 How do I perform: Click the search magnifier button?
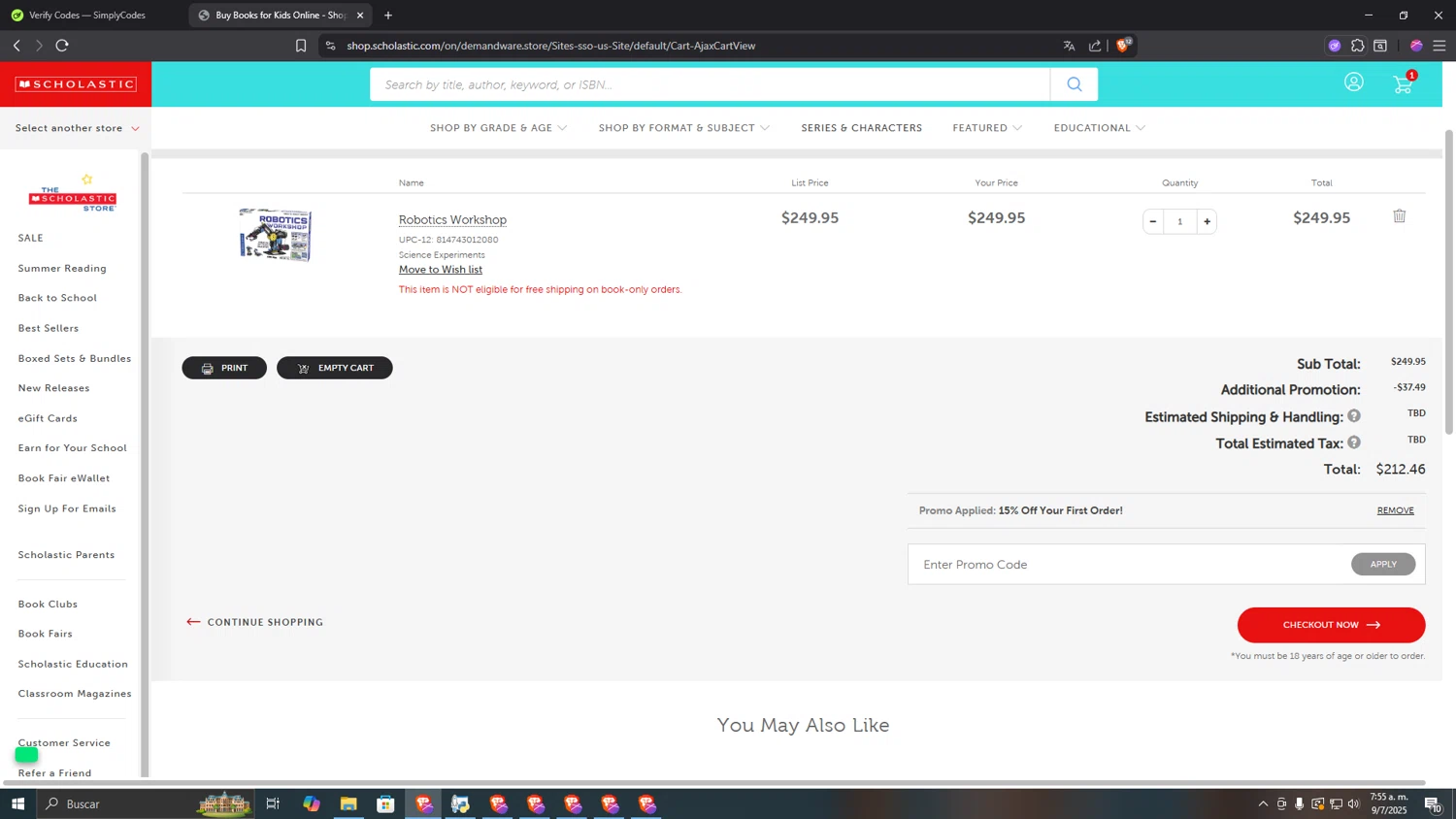pyautogui.click(x=1075, y=84)
